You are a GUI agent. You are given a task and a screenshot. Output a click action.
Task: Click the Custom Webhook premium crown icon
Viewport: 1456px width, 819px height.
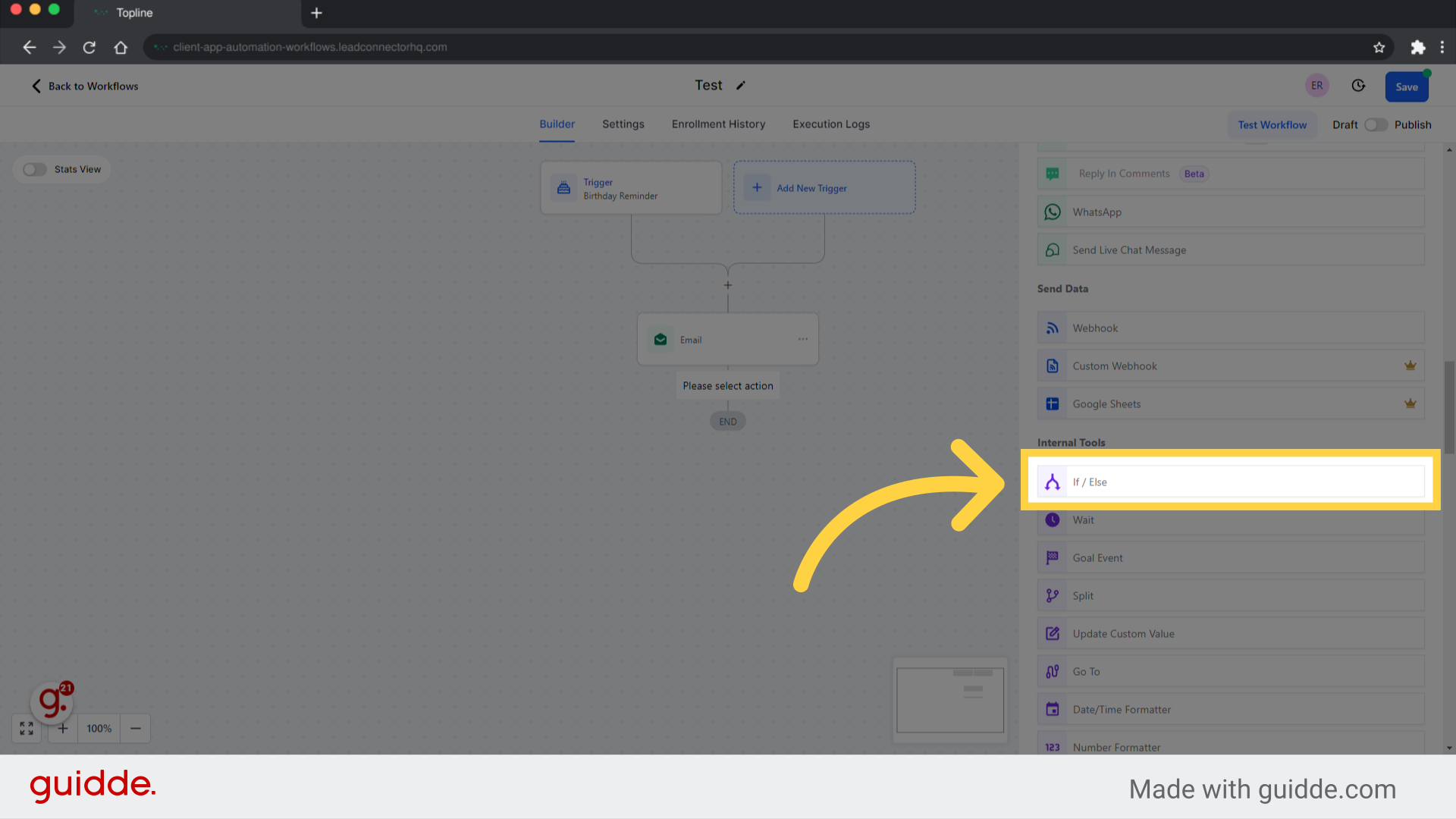(1410, 366)
